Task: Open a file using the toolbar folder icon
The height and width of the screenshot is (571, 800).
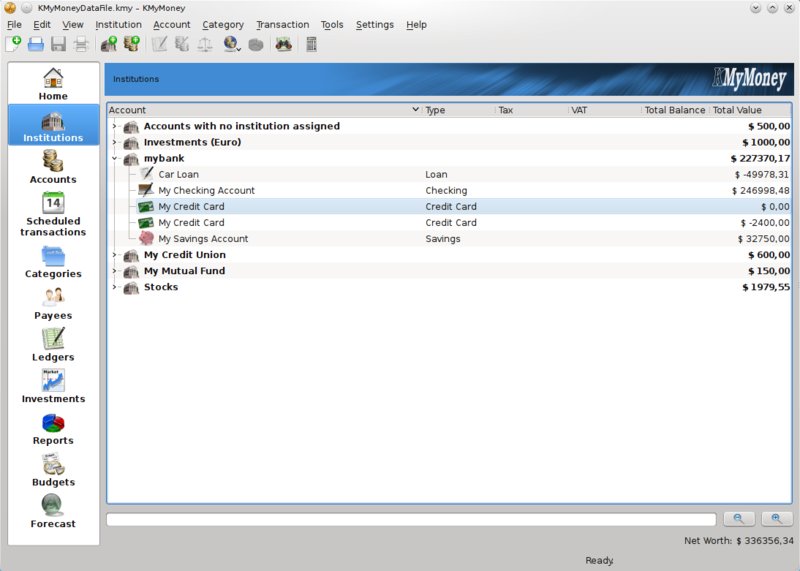Action: tap(35, 44)
